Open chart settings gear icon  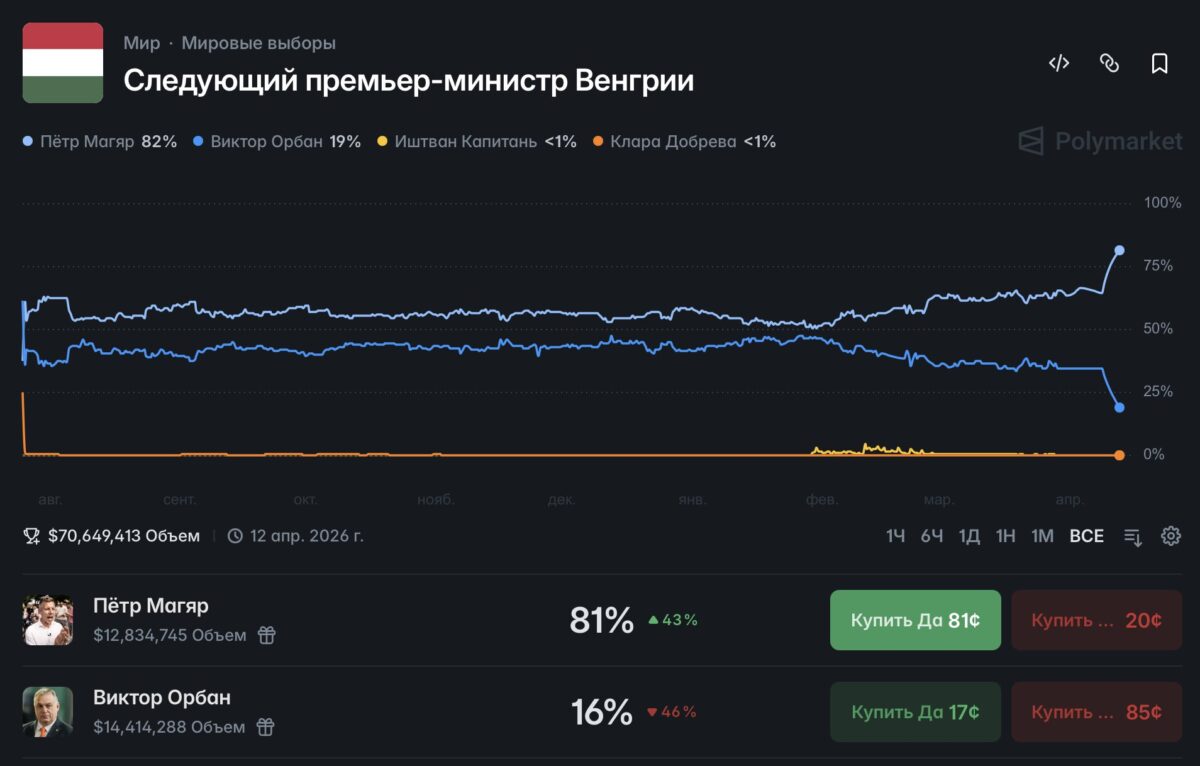point(1171,536)
